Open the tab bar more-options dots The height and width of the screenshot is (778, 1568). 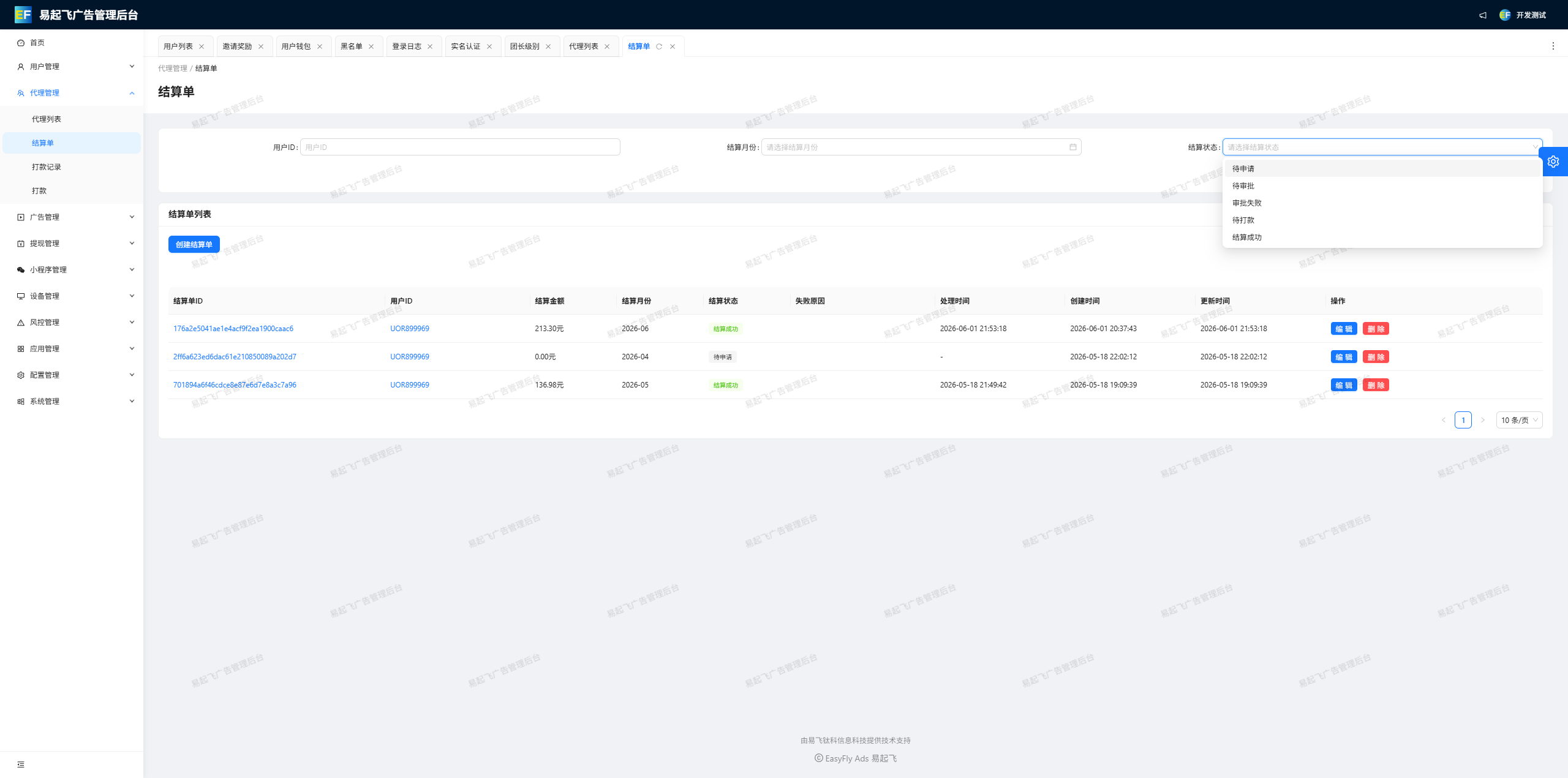click(1553, 46)
